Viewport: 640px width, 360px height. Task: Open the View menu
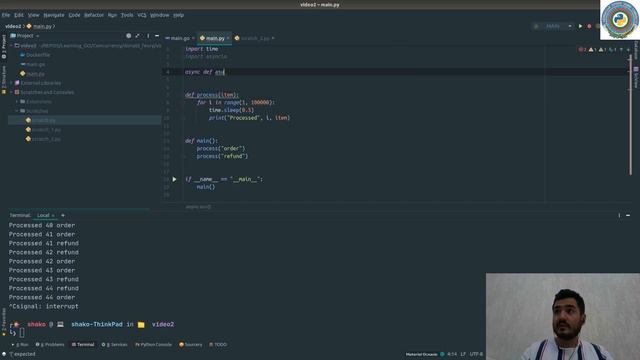33,15
